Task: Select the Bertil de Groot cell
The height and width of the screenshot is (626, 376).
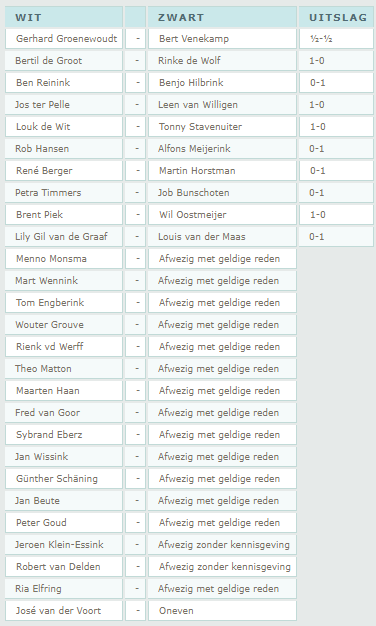Action: point(64,61)
